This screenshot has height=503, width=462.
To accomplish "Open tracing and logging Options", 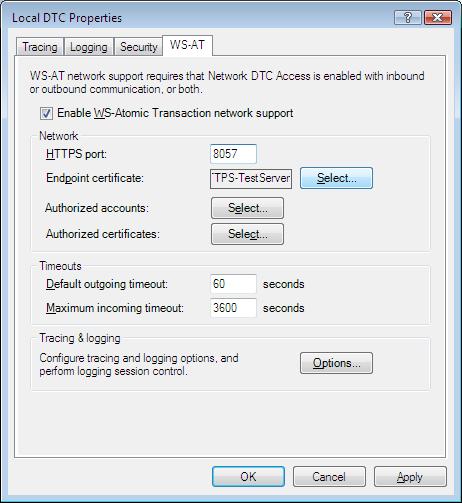I will click(336, 363).
